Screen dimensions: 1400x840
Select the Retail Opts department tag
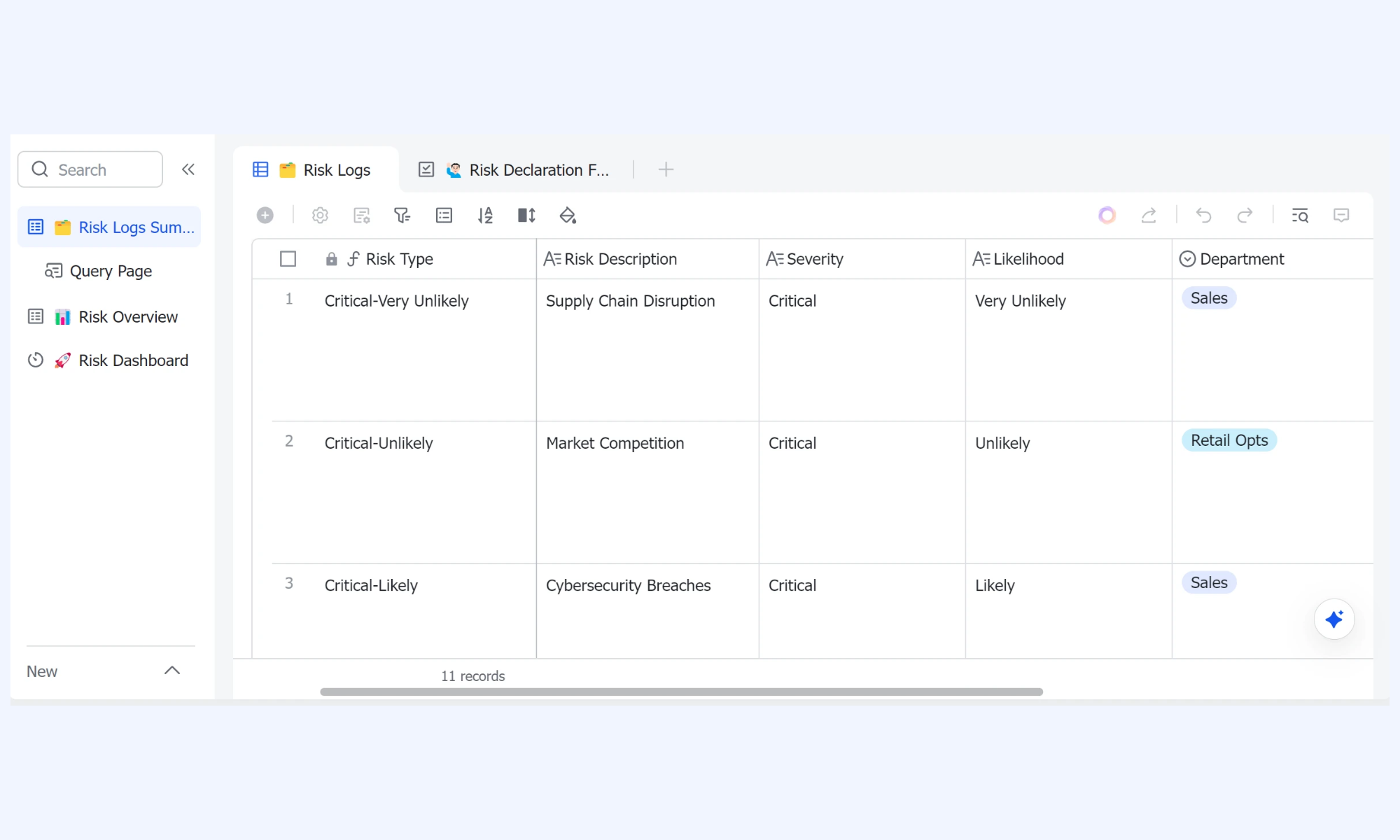tap(1229, 440)
